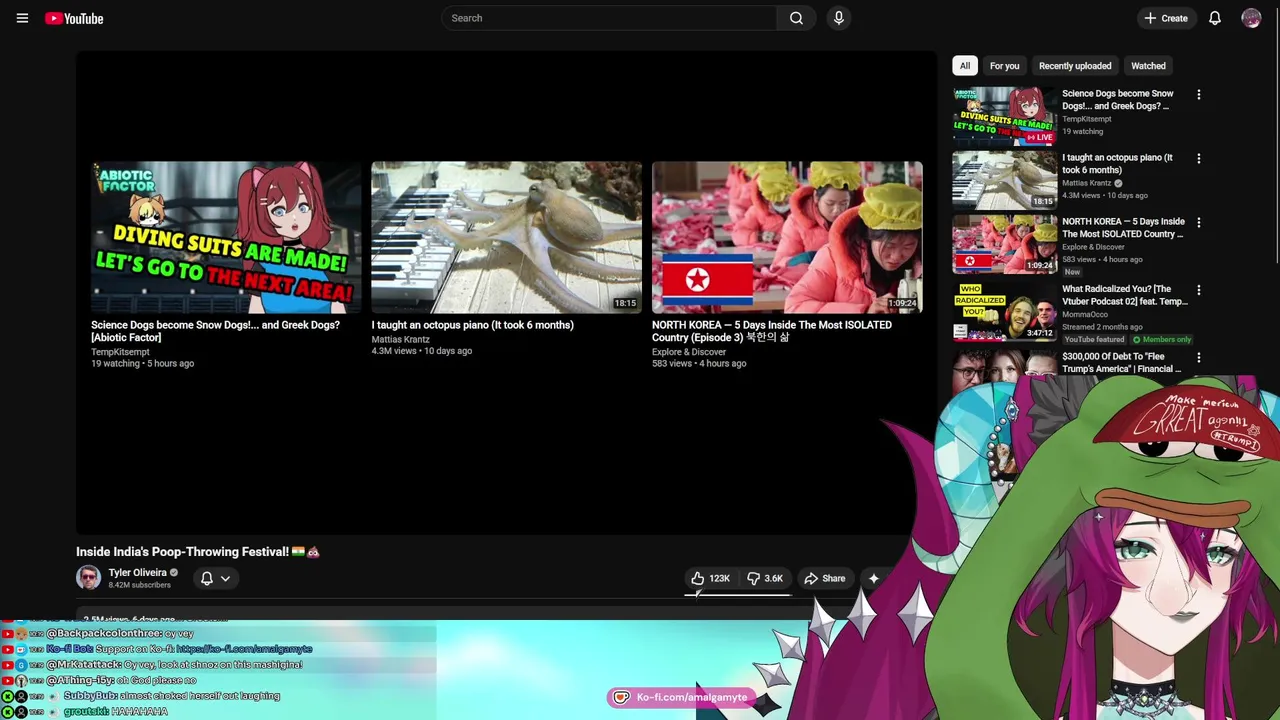This screenshot has width=1280, height=720.
Task: Click the sidebar '19 watching' text
Action: click(x=1082, y=131)
